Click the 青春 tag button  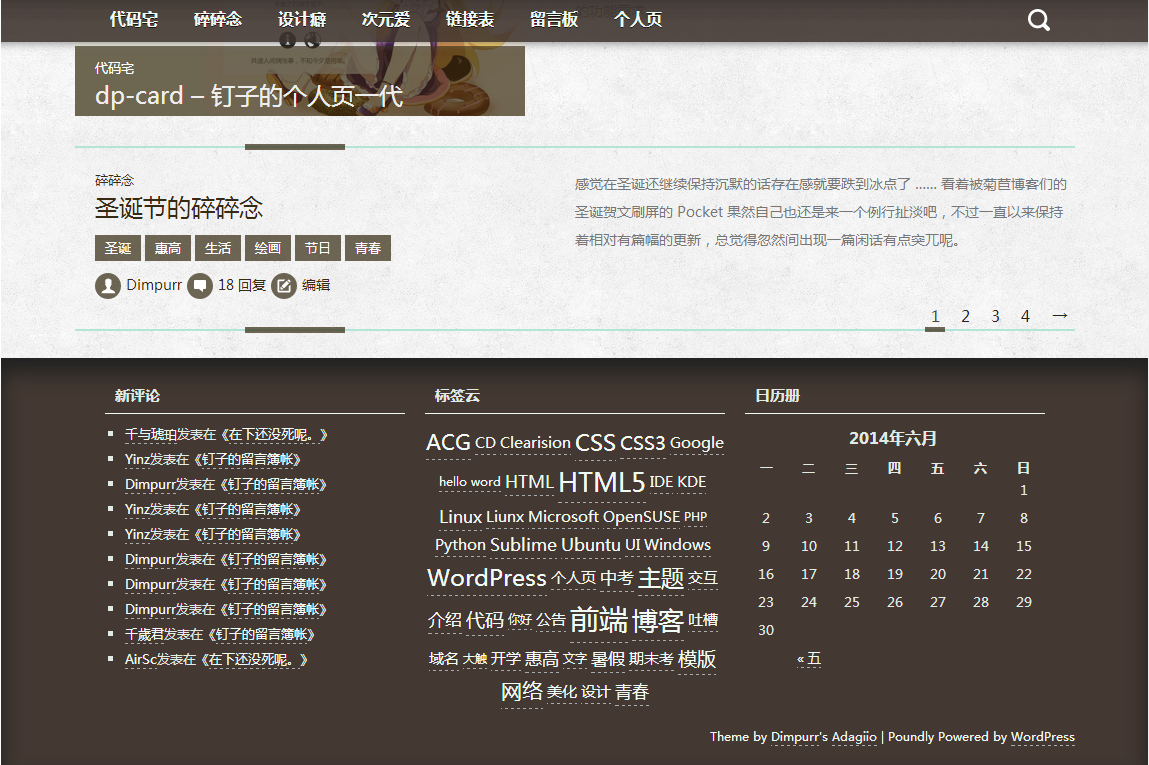click(x=368, y=248)
